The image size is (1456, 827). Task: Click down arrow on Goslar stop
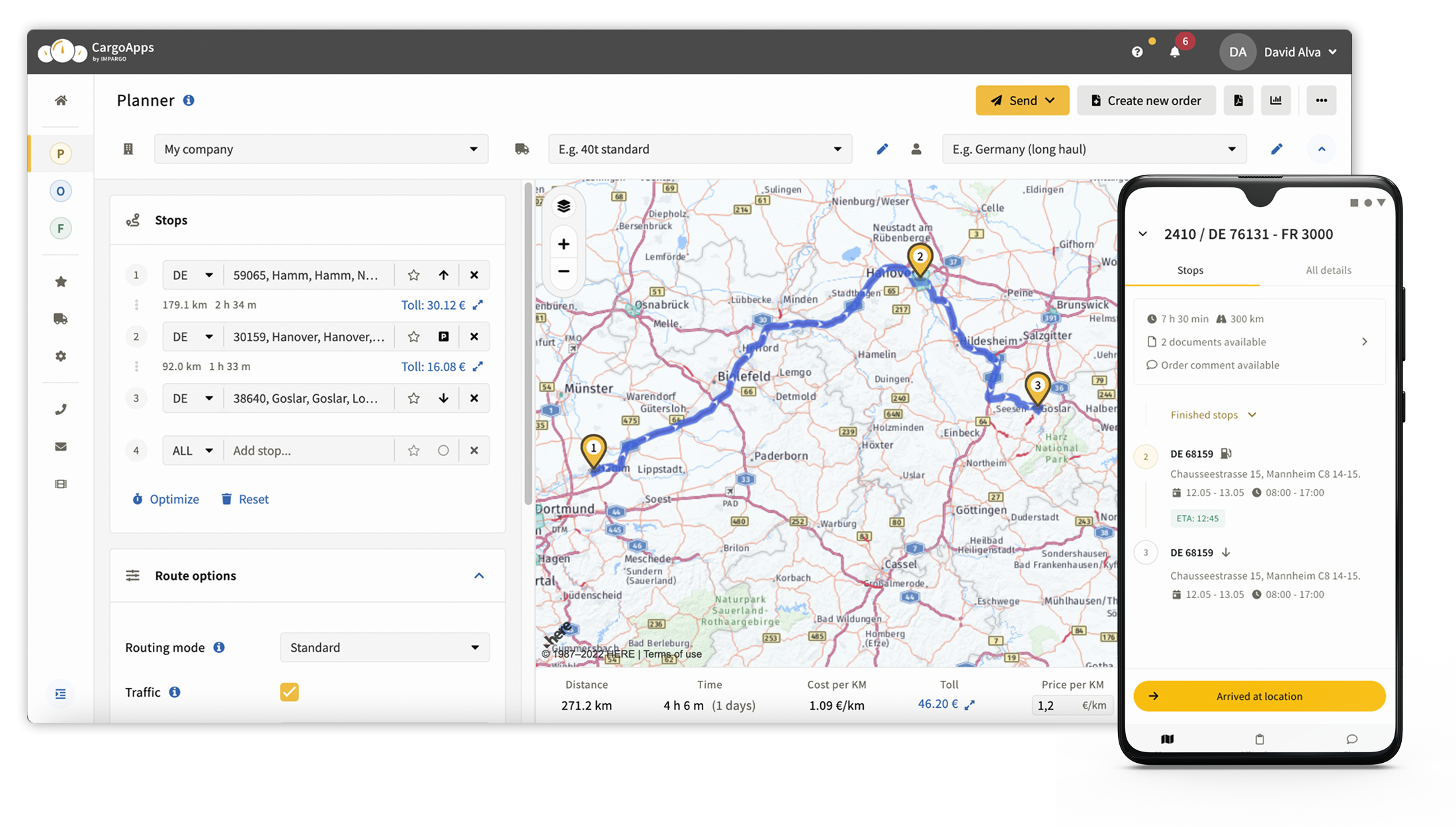[444, 398]
